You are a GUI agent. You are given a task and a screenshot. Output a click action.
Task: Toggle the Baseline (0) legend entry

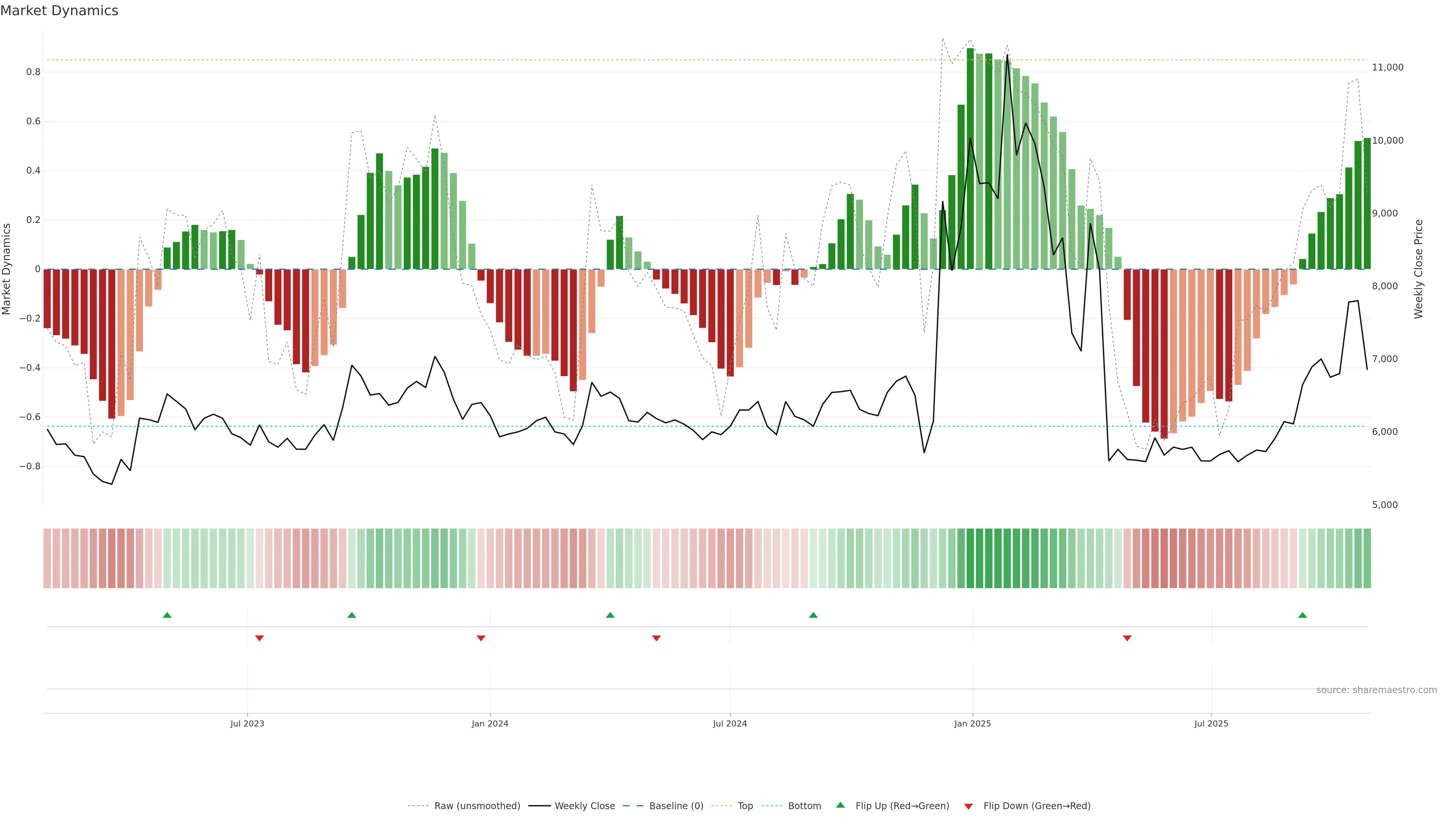click(x=676, y=806)
